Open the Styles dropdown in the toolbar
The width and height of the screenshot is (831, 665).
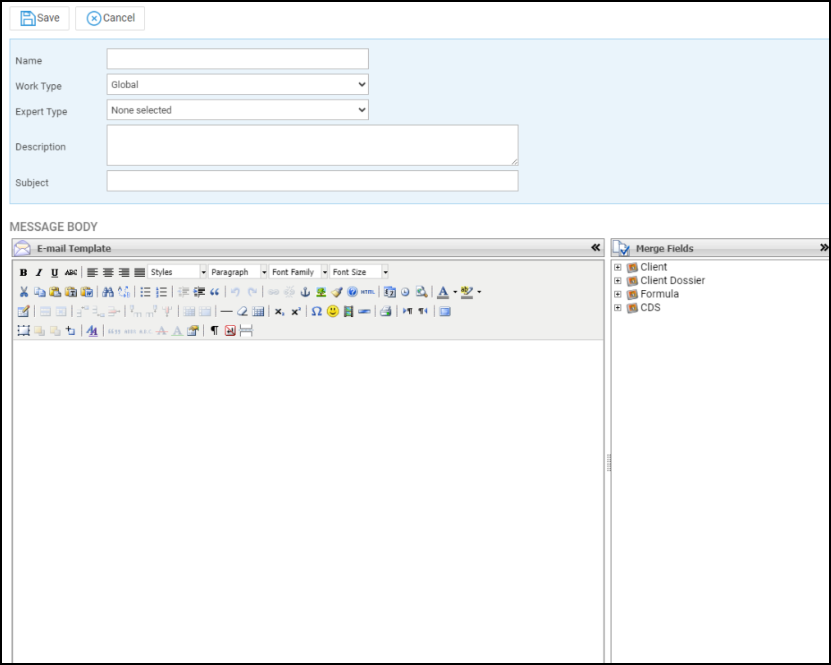click(x=178, y=272)
